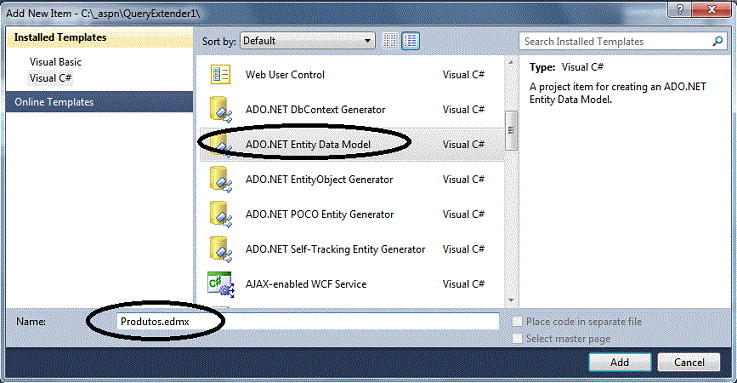Click the Search Installed Templates box

pos(622,41)
